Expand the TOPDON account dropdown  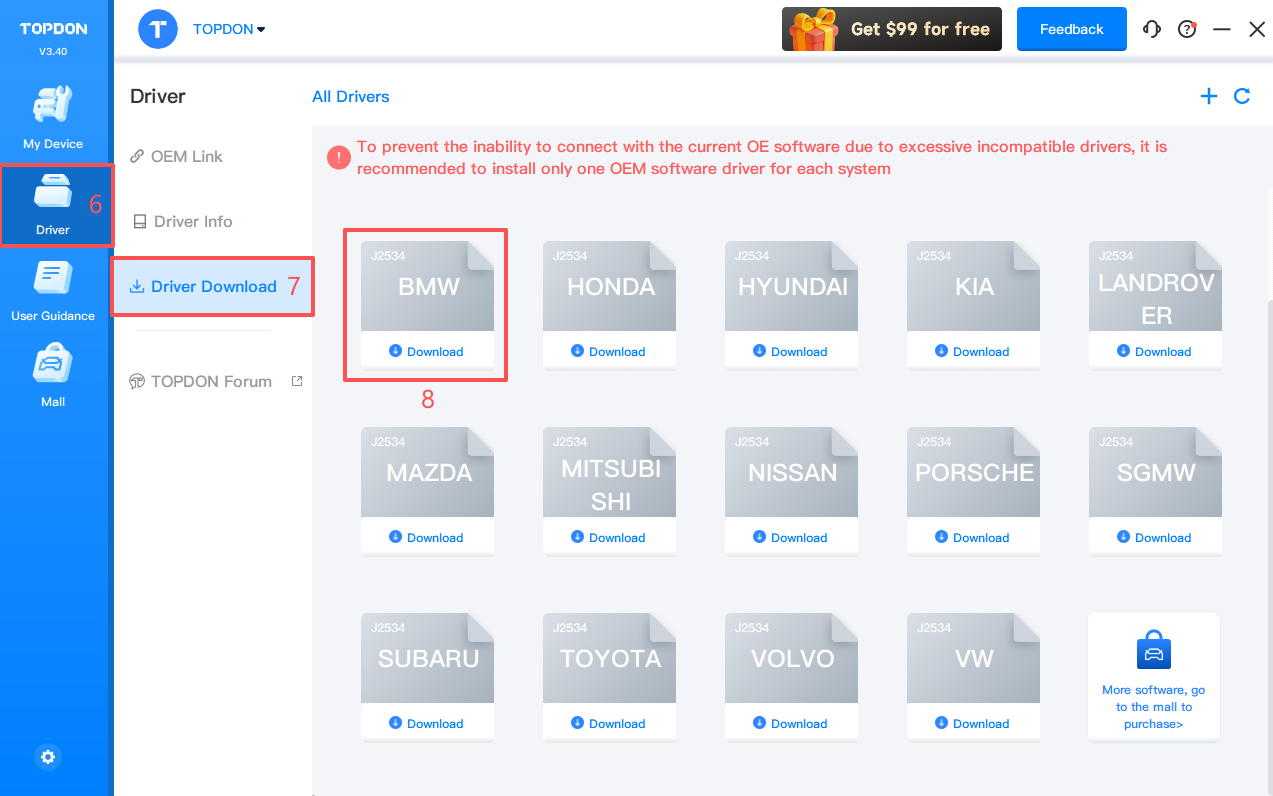tap(229, 29)
